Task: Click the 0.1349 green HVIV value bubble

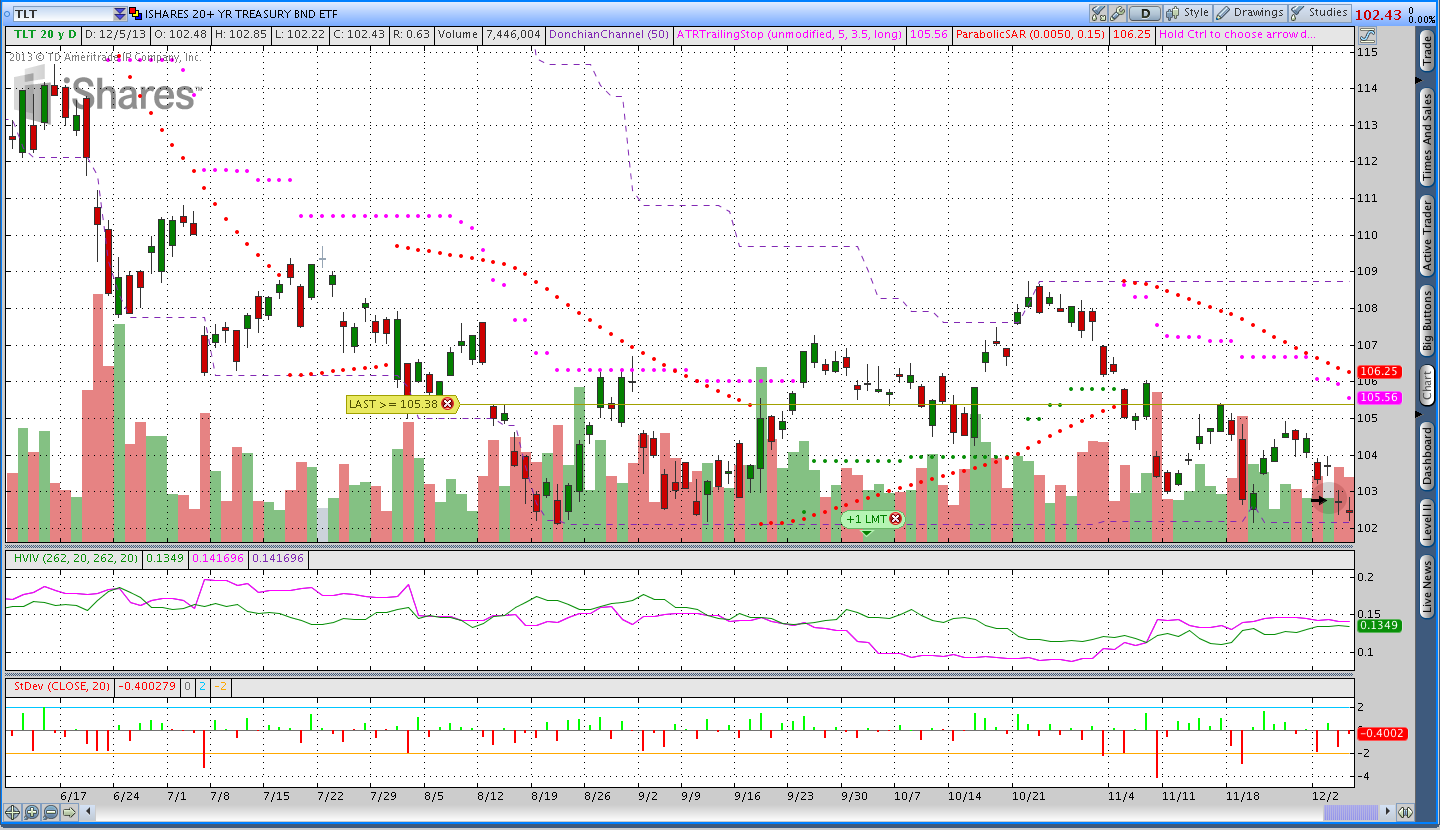Action: pos(1379,626)
